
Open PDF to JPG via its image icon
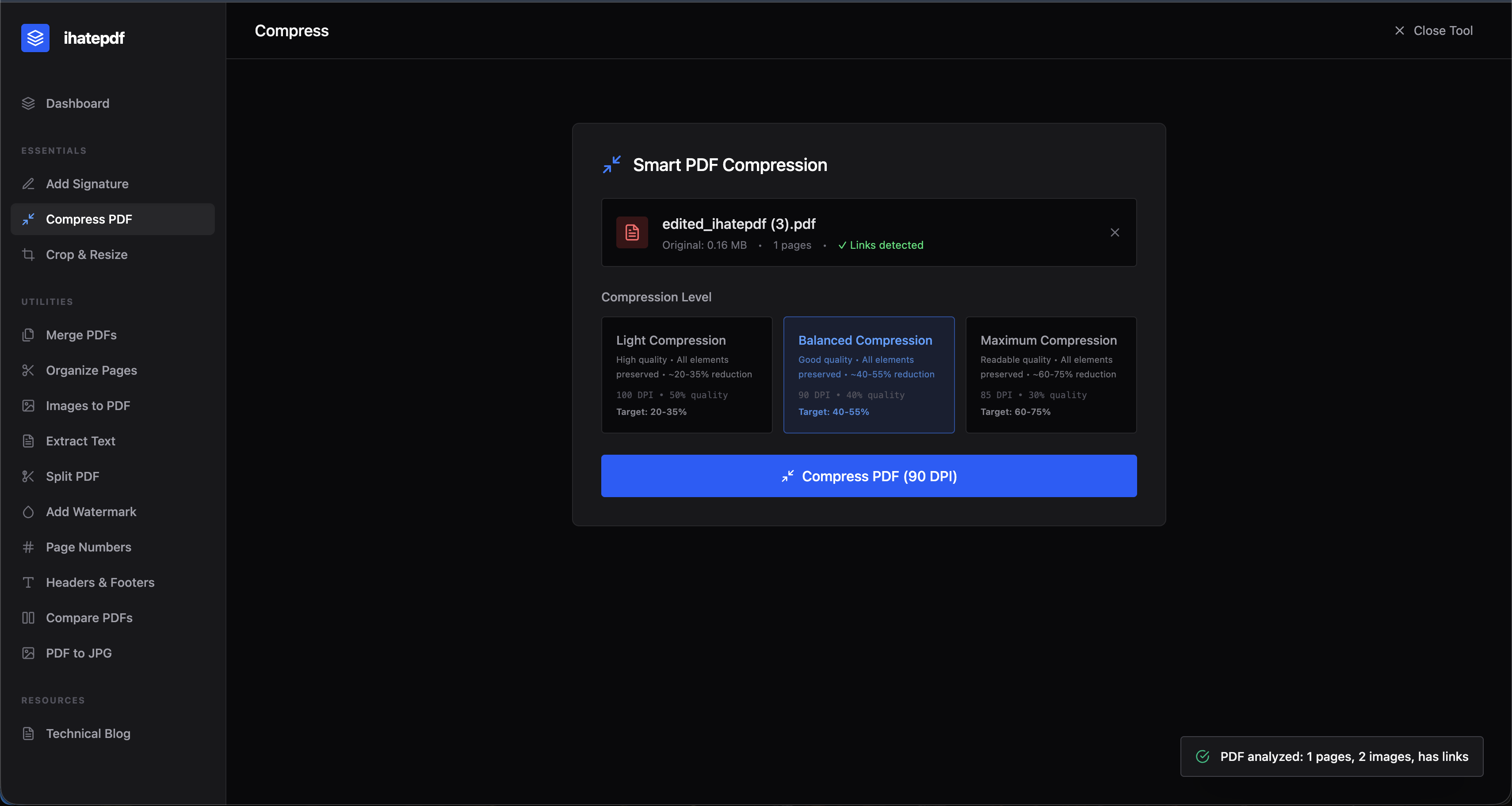[x=29, y=653]
